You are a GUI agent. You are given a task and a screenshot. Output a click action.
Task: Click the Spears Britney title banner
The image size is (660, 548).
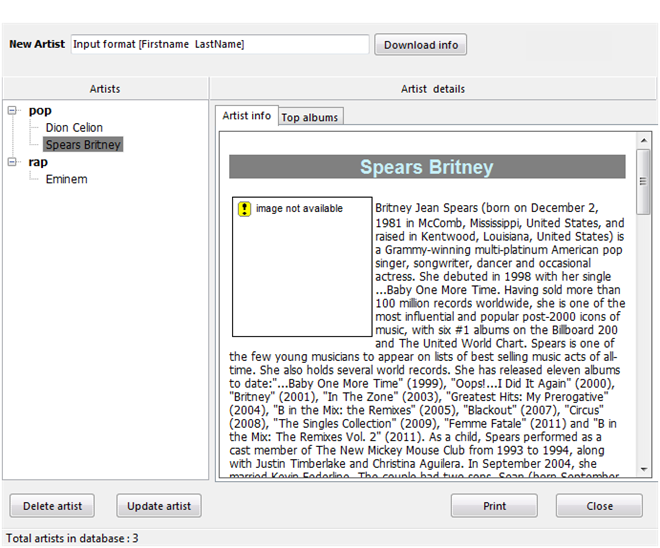coord(427,167)
